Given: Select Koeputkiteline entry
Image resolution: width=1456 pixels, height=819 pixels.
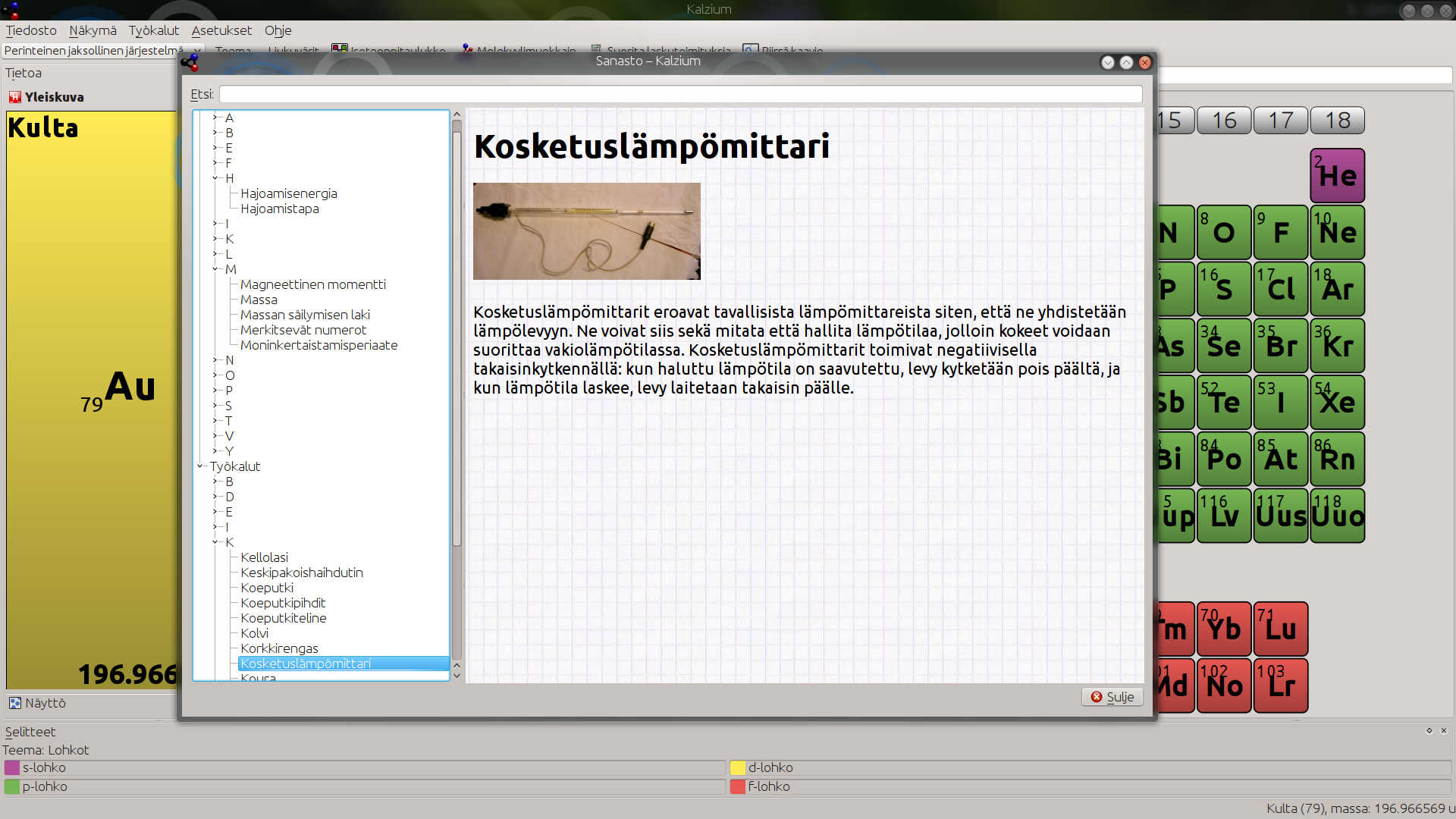Looking at the screenshot, I should 284,618.
